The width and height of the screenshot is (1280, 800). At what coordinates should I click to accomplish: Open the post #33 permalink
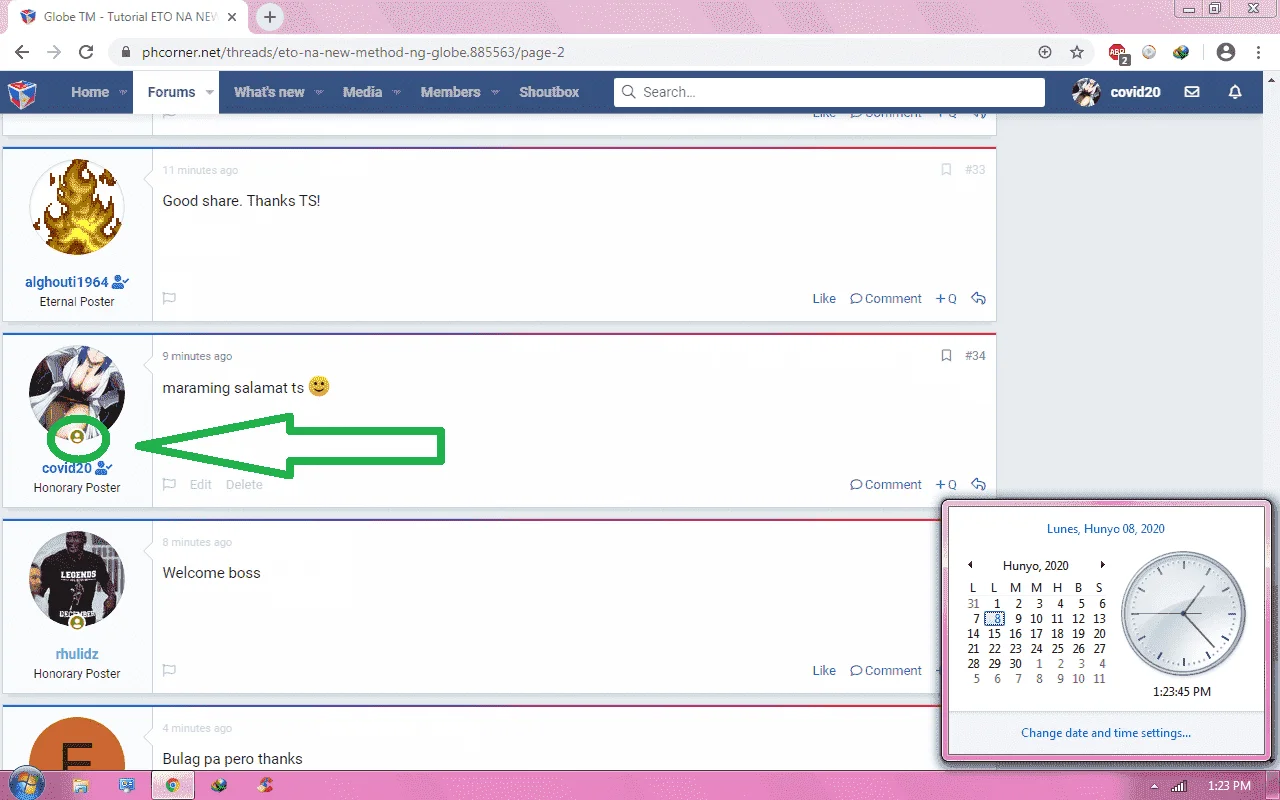pyautogui.click(x=975, y=170)
